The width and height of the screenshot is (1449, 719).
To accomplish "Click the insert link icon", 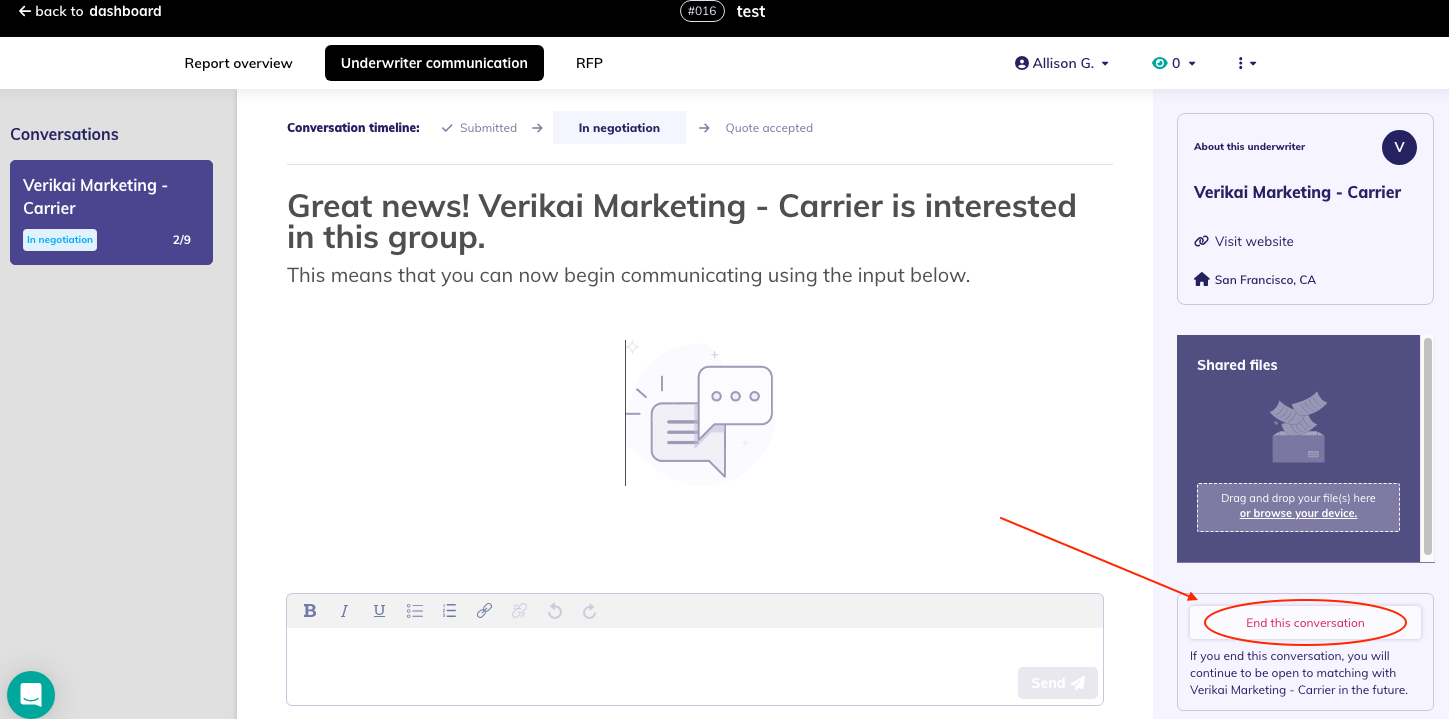I will click(x=484, y=611).
